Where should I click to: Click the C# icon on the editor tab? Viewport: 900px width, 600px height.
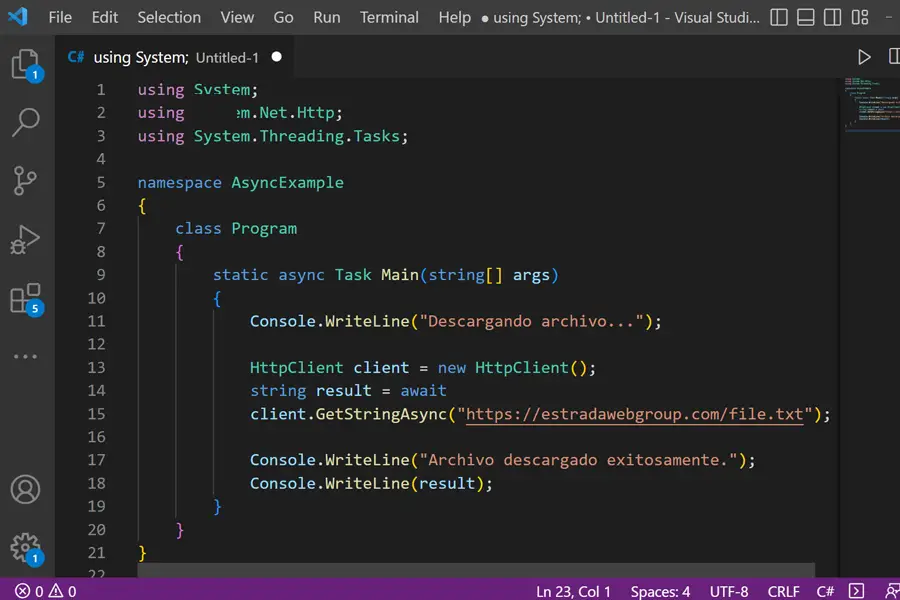tap(75, 57)
